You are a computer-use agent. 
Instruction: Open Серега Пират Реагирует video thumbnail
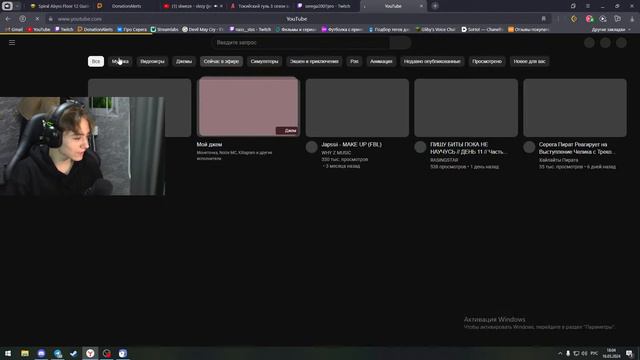575,108
